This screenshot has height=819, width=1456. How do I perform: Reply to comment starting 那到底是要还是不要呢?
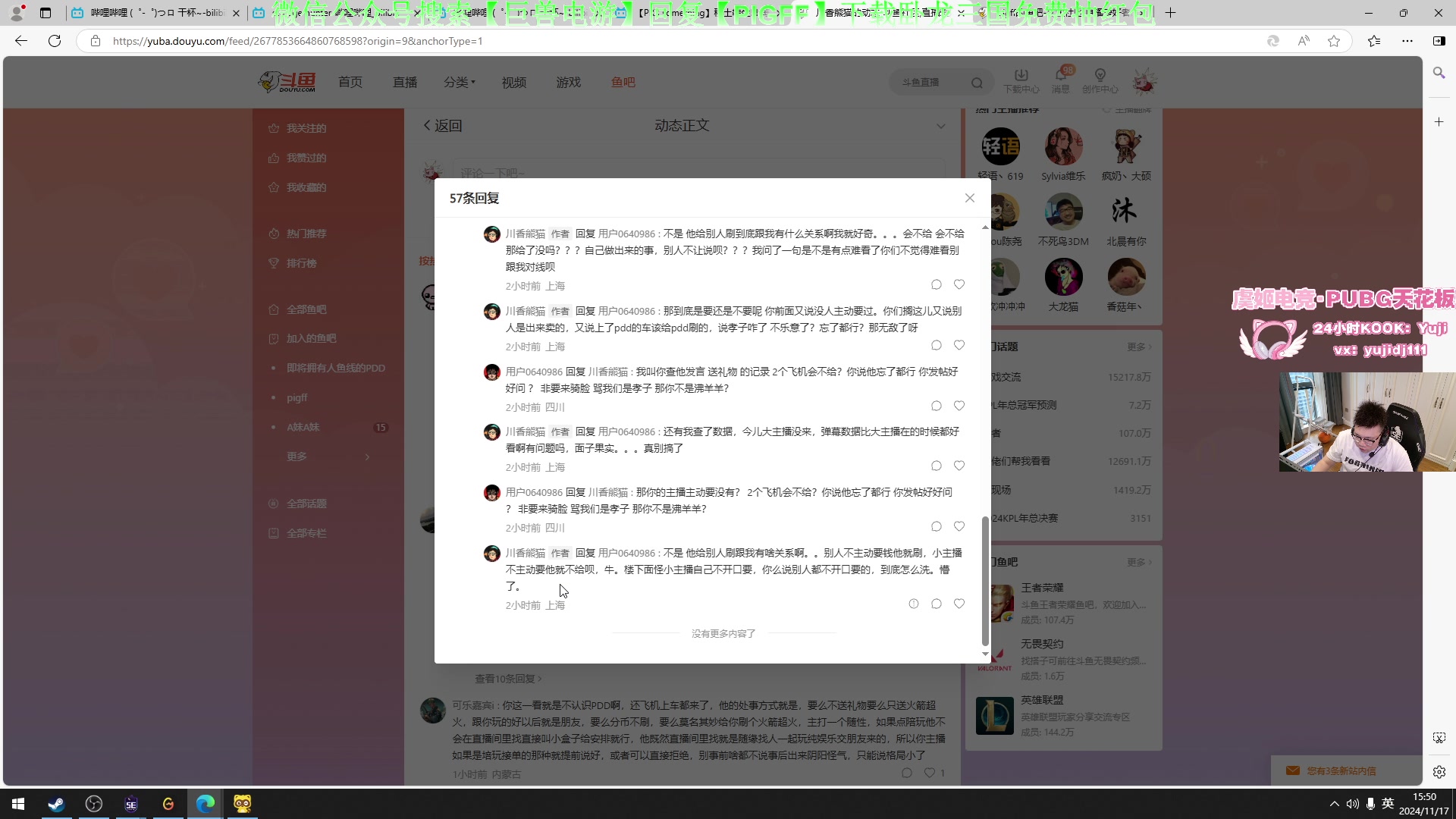(x=937, y=345)
